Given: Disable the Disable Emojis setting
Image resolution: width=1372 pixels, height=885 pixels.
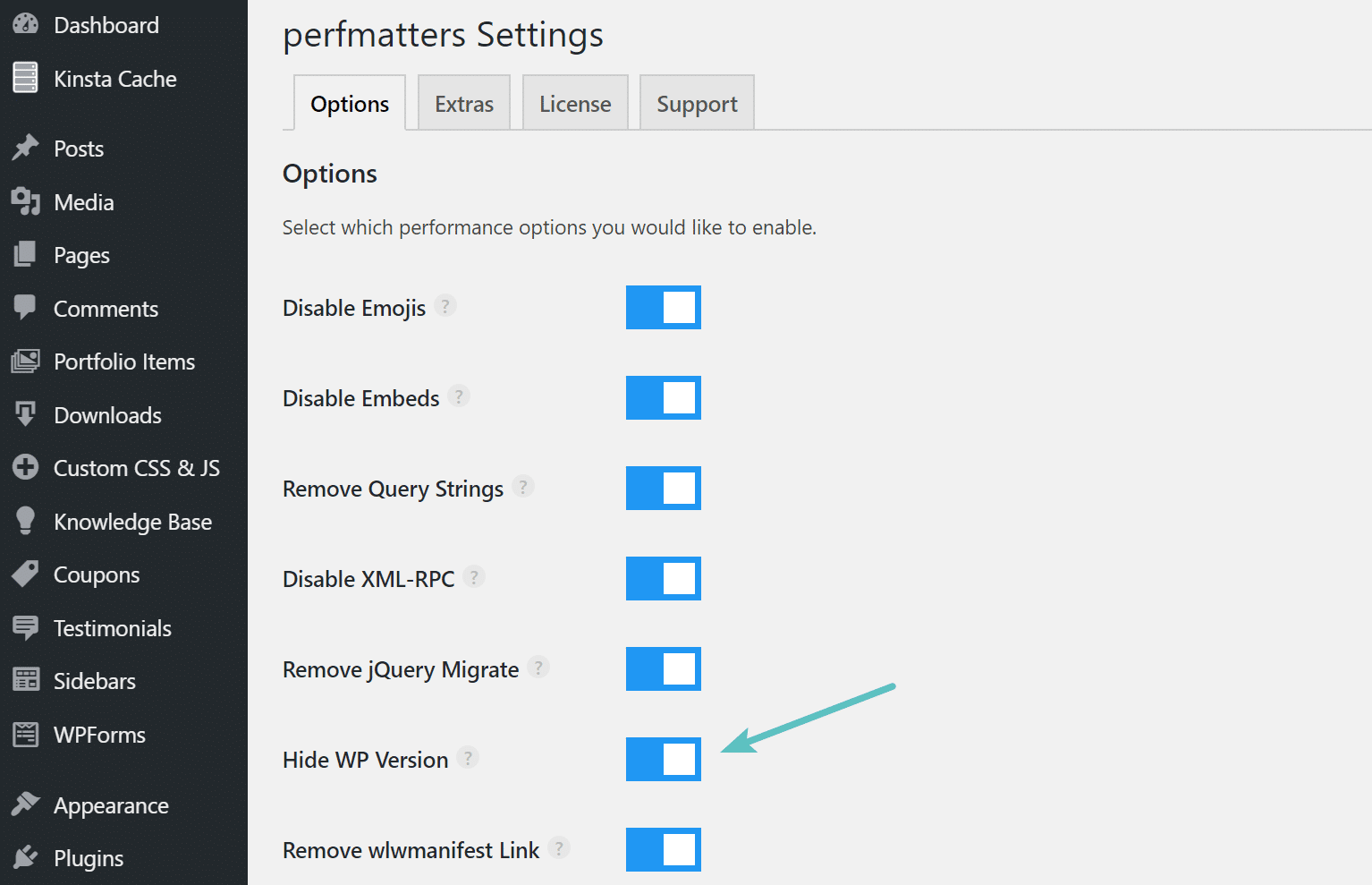Looking at the screenshot, I should 663,307.
